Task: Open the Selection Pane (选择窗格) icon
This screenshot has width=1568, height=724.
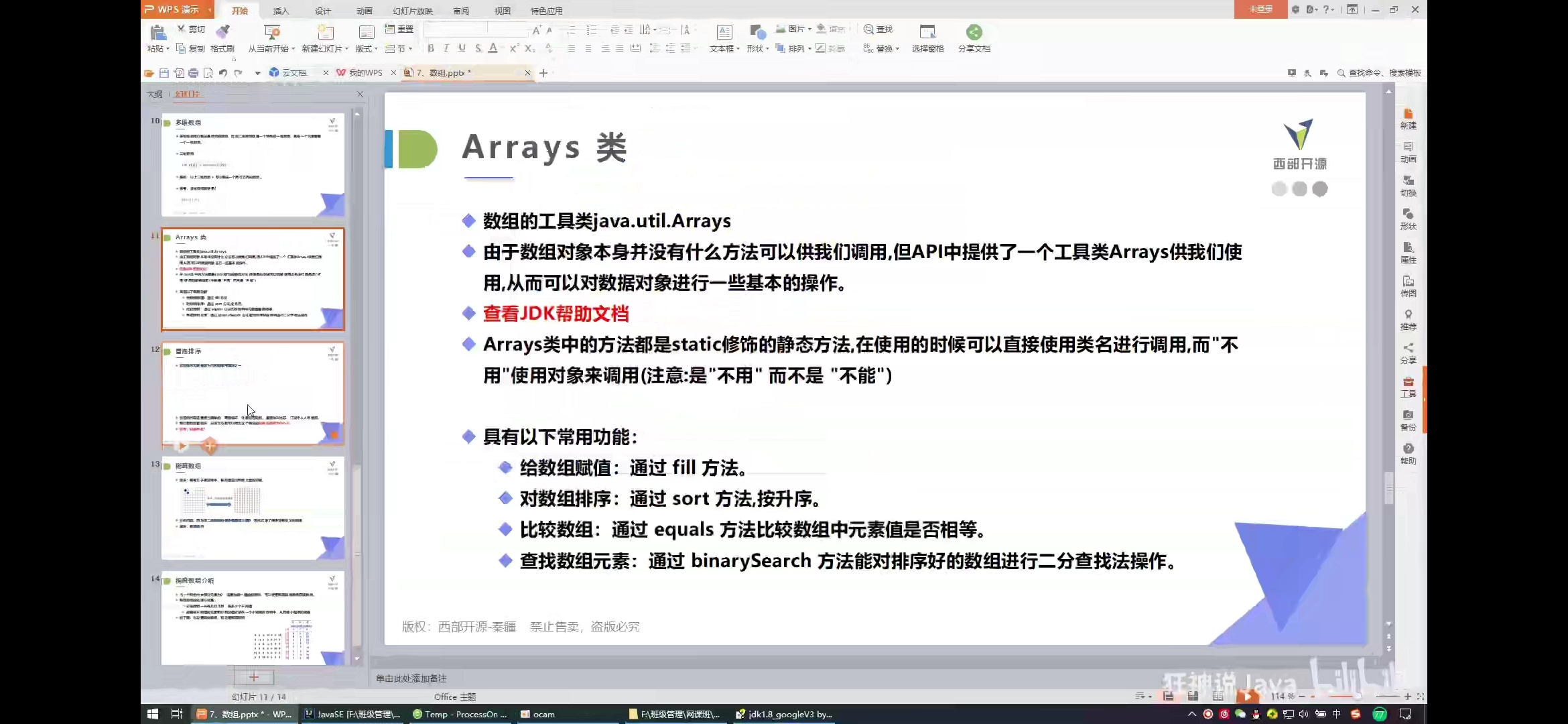Action: [x=927, y=32]
